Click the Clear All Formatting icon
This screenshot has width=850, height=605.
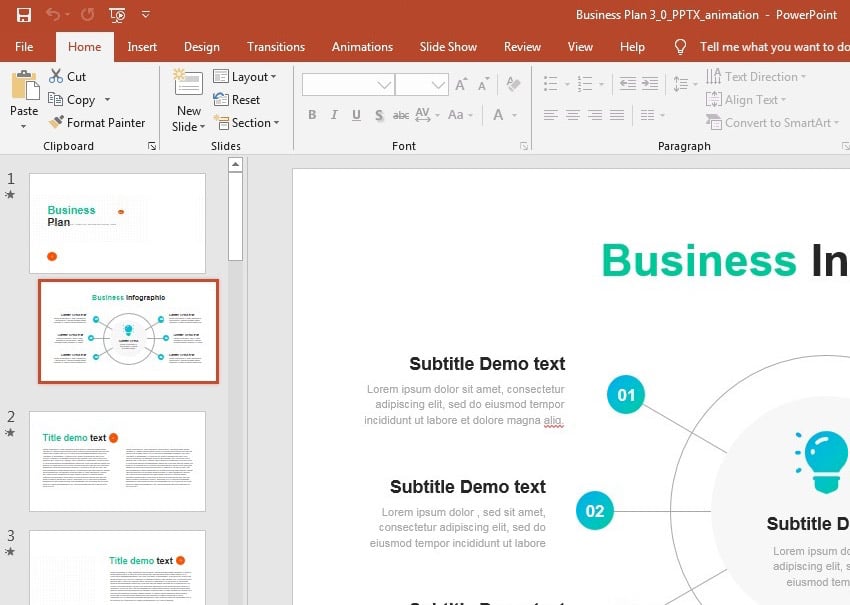point(513,85)
